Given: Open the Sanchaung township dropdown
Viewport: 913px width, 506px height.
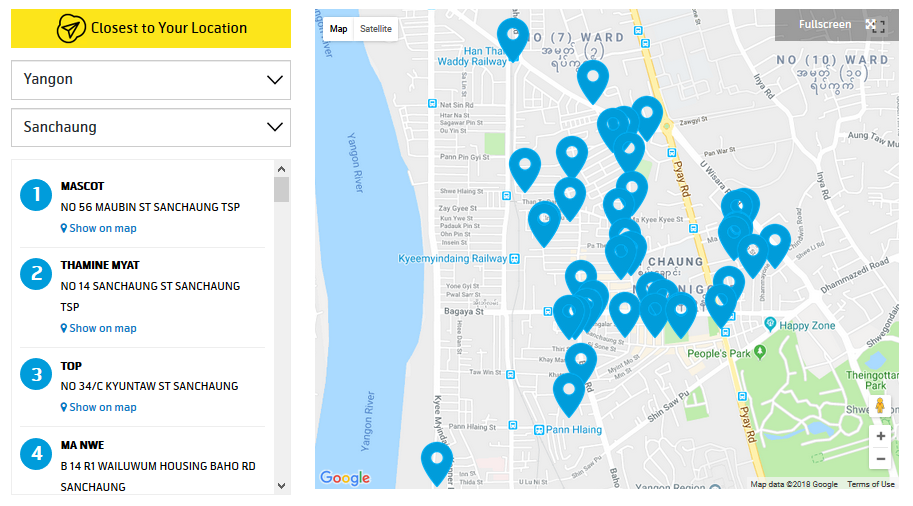Looking at the screenshot, I should click(x=151, y=128).
